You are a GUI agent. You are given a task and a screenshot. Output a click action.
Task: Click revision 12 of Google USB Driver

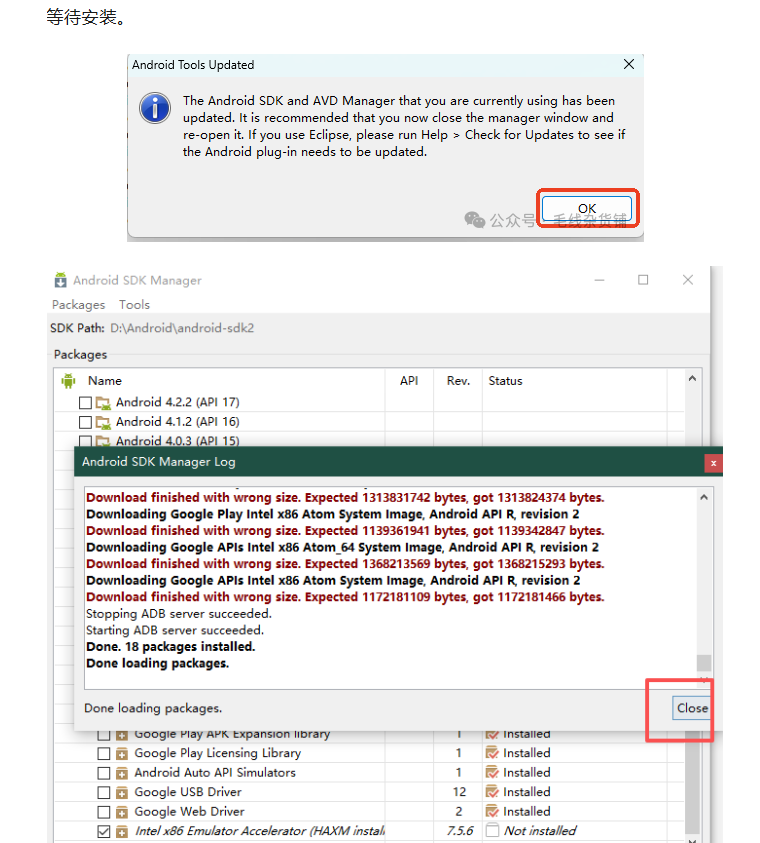coord(459,792)
